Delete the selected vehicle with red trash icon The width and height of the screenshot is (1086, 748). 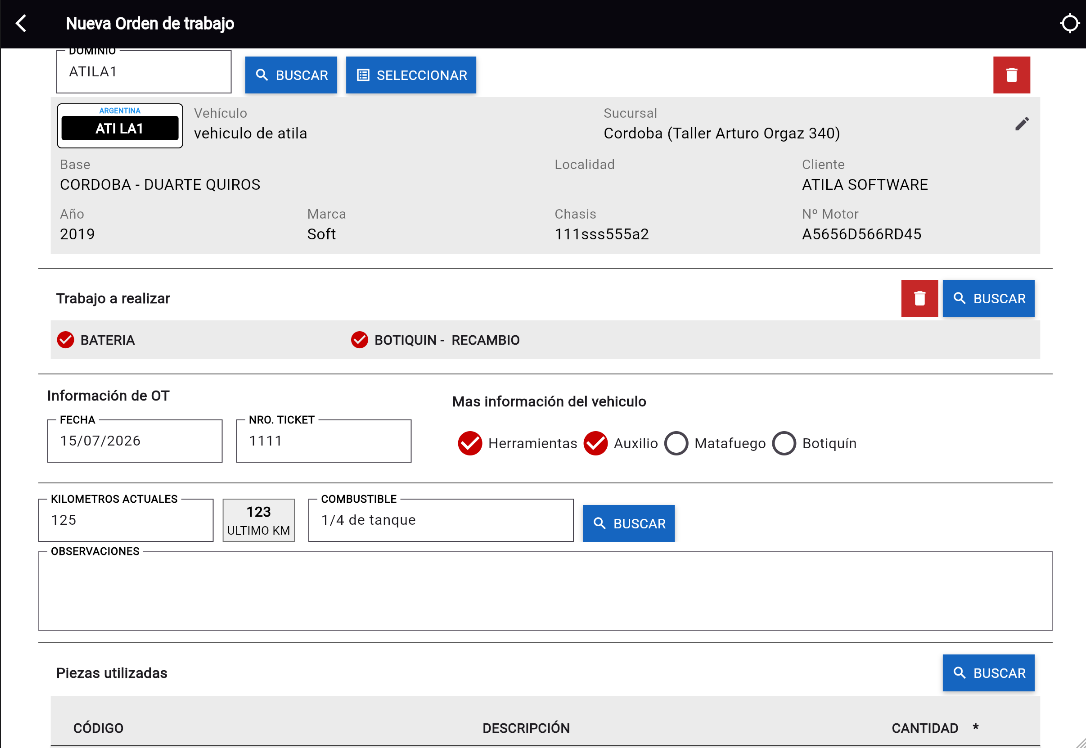coord(1011,75)
